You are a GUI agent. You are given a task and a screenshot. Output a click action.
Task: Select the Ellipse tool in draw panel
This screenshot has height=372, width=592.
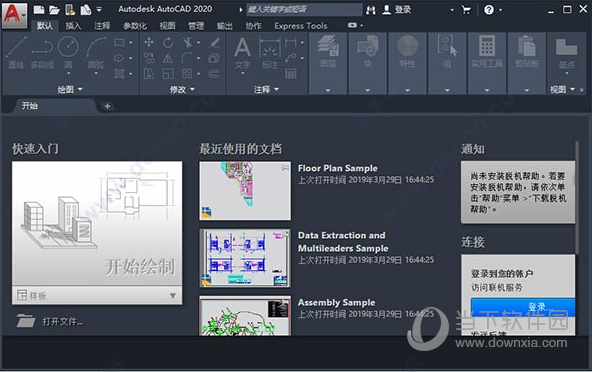pos(119,58)
